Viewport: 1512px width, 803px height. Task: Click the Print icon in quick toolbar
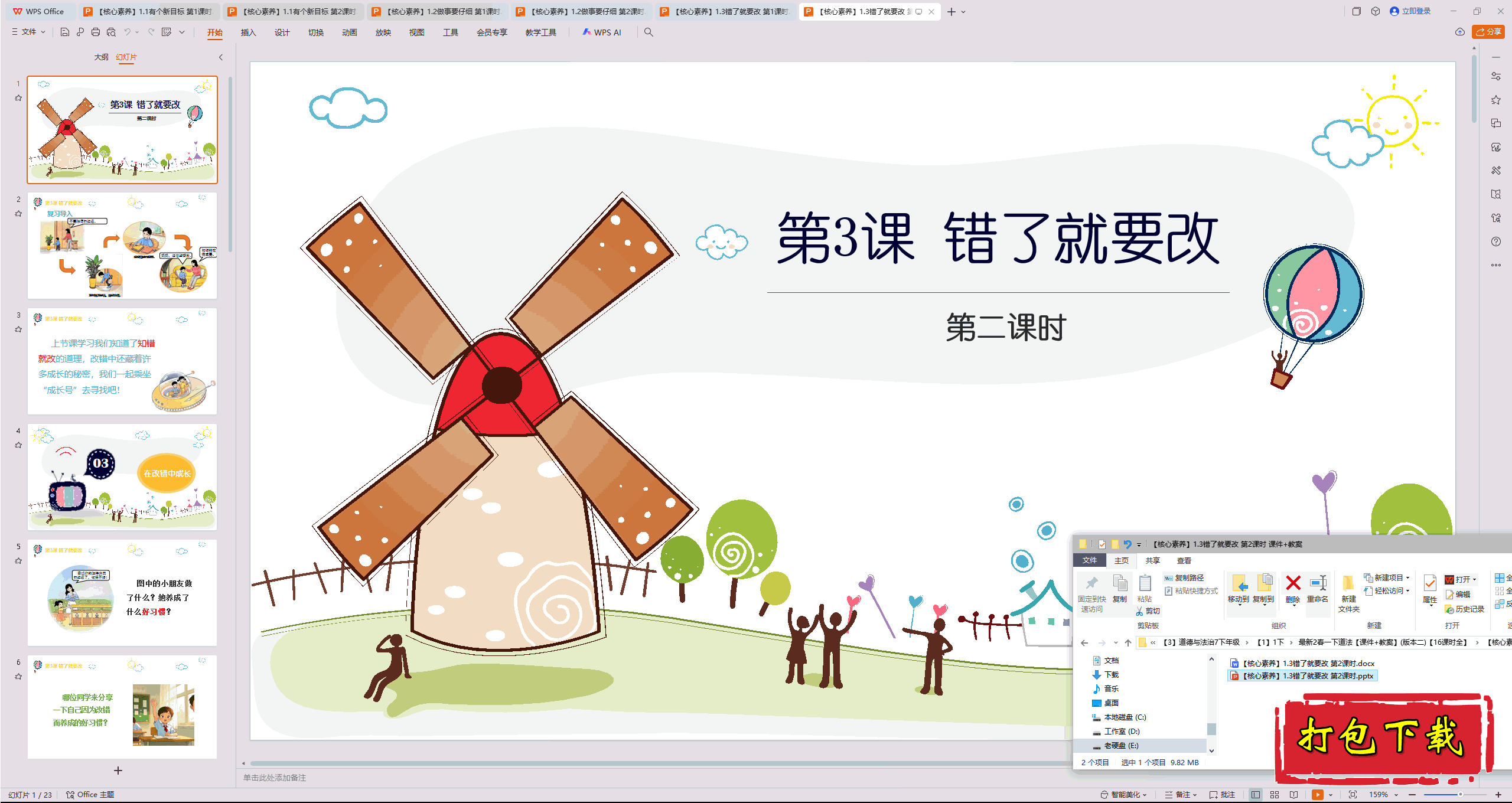point(96,32)
